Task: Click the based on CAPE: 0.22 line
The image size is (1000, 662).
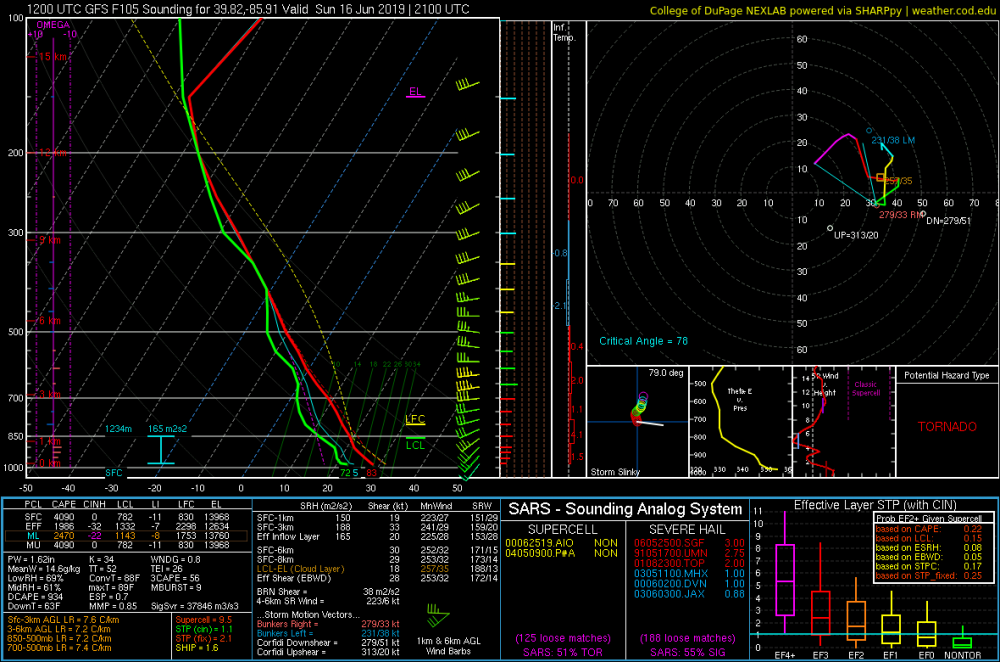Action: click(929, 529)
